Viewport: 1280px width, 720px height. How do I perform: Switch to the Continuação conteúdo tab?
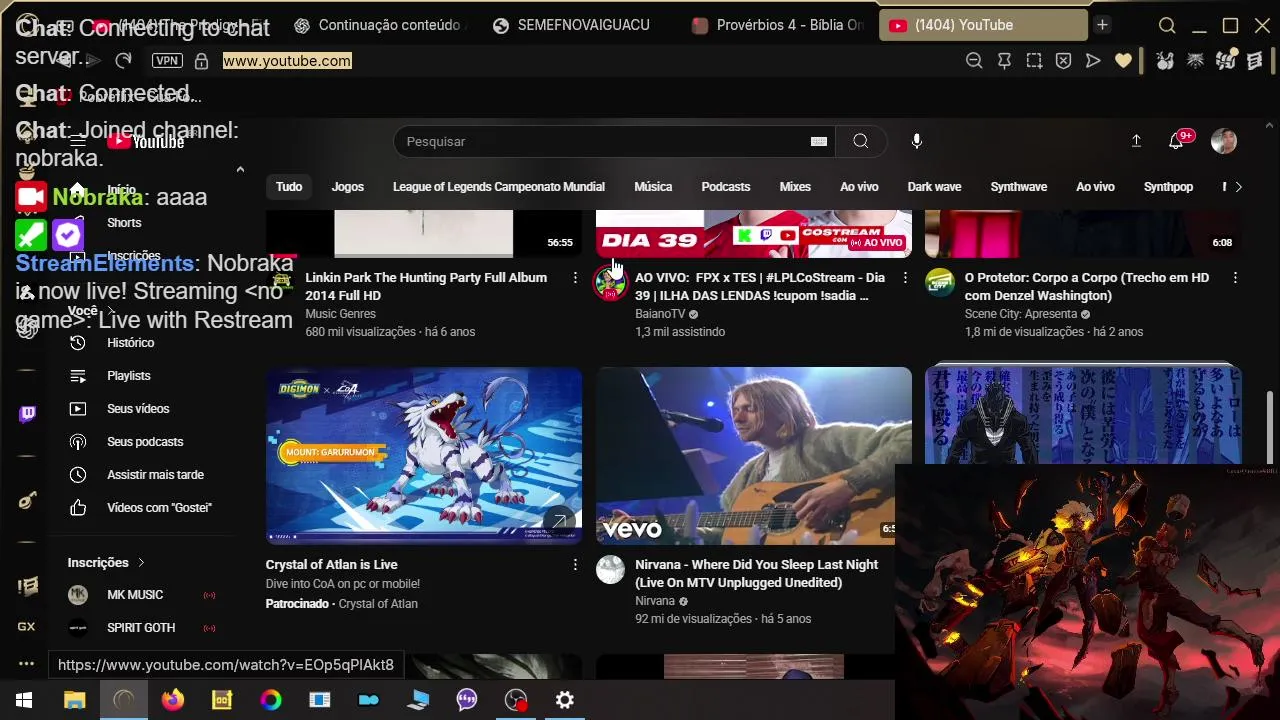378,25
